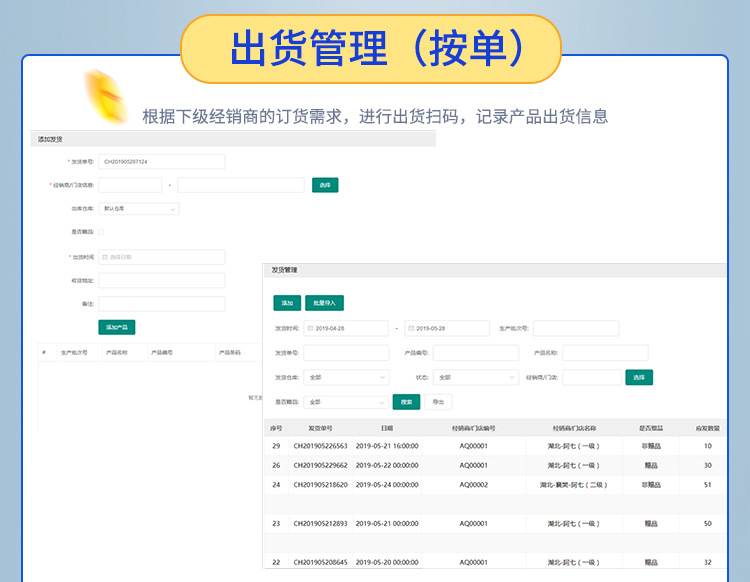Click the 日期 column header
The width and height of the screenshot is (750, 582).
[x=387, y=428]
